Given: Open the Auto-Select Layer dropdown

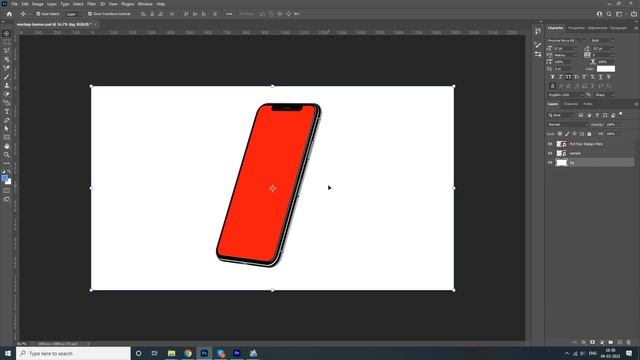Looking at the screenshot, I should click(73, 14).
